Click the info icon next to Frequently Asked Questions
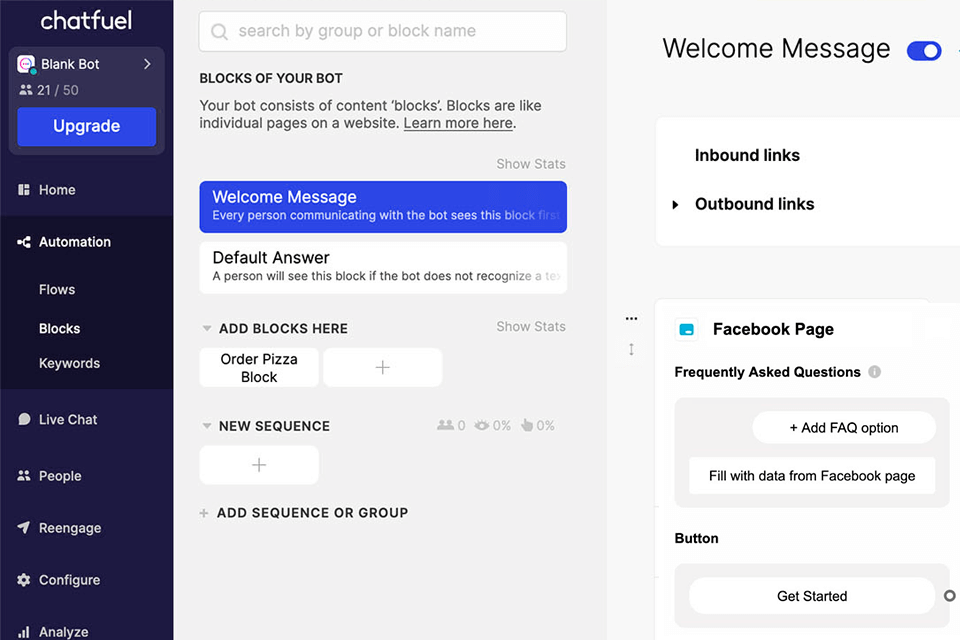960x640 pixels. [x=874, y=372]
